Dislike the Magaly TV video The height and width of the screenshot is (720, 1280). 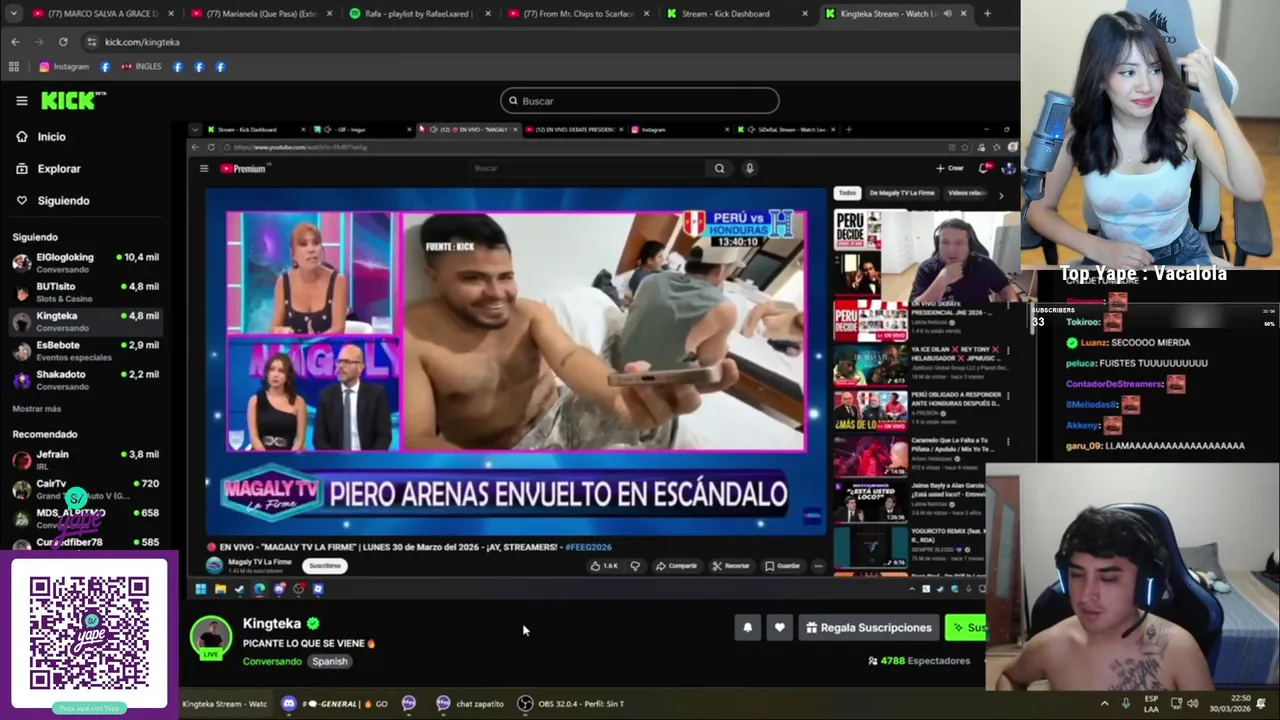[634, 566]
